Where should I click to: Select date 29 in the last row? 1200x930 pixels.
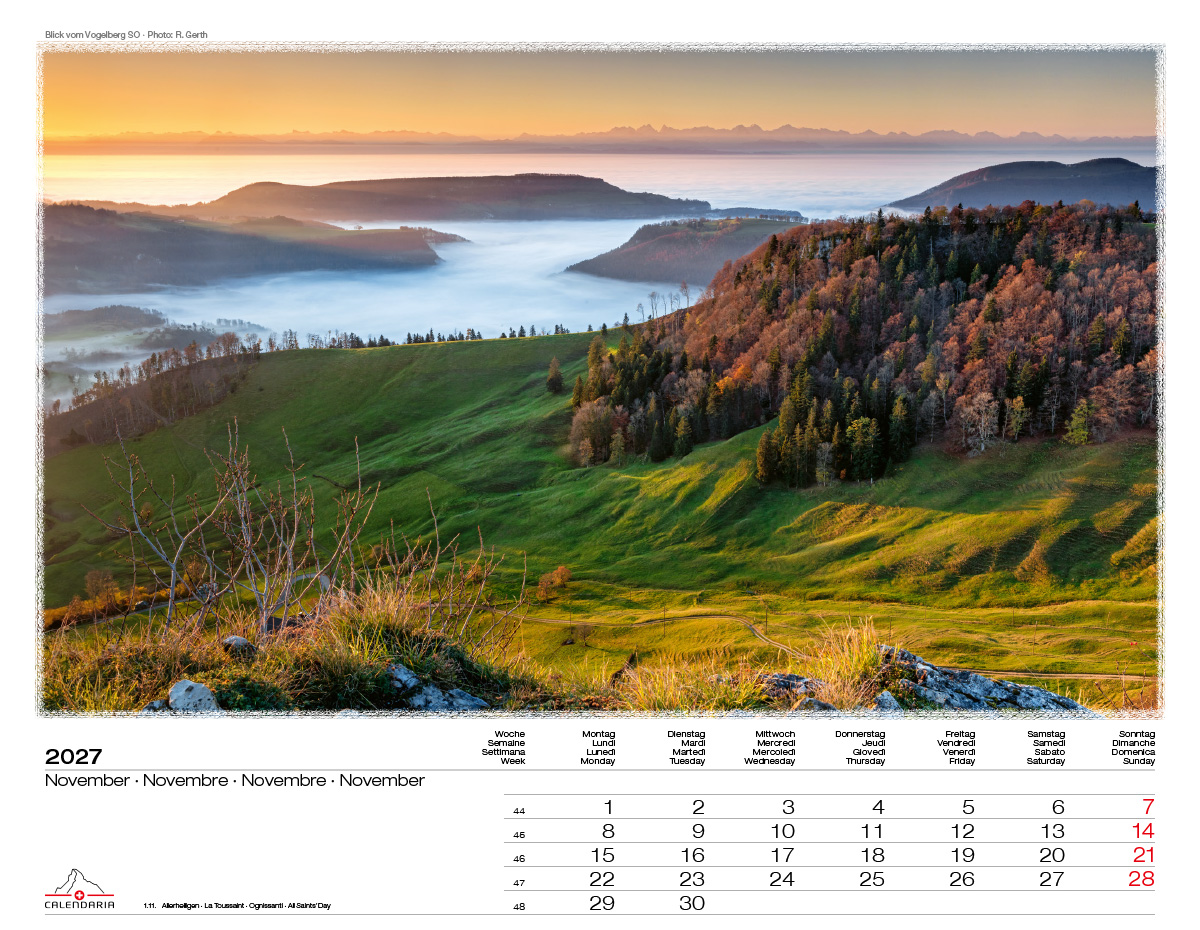[x=602, y=903]
